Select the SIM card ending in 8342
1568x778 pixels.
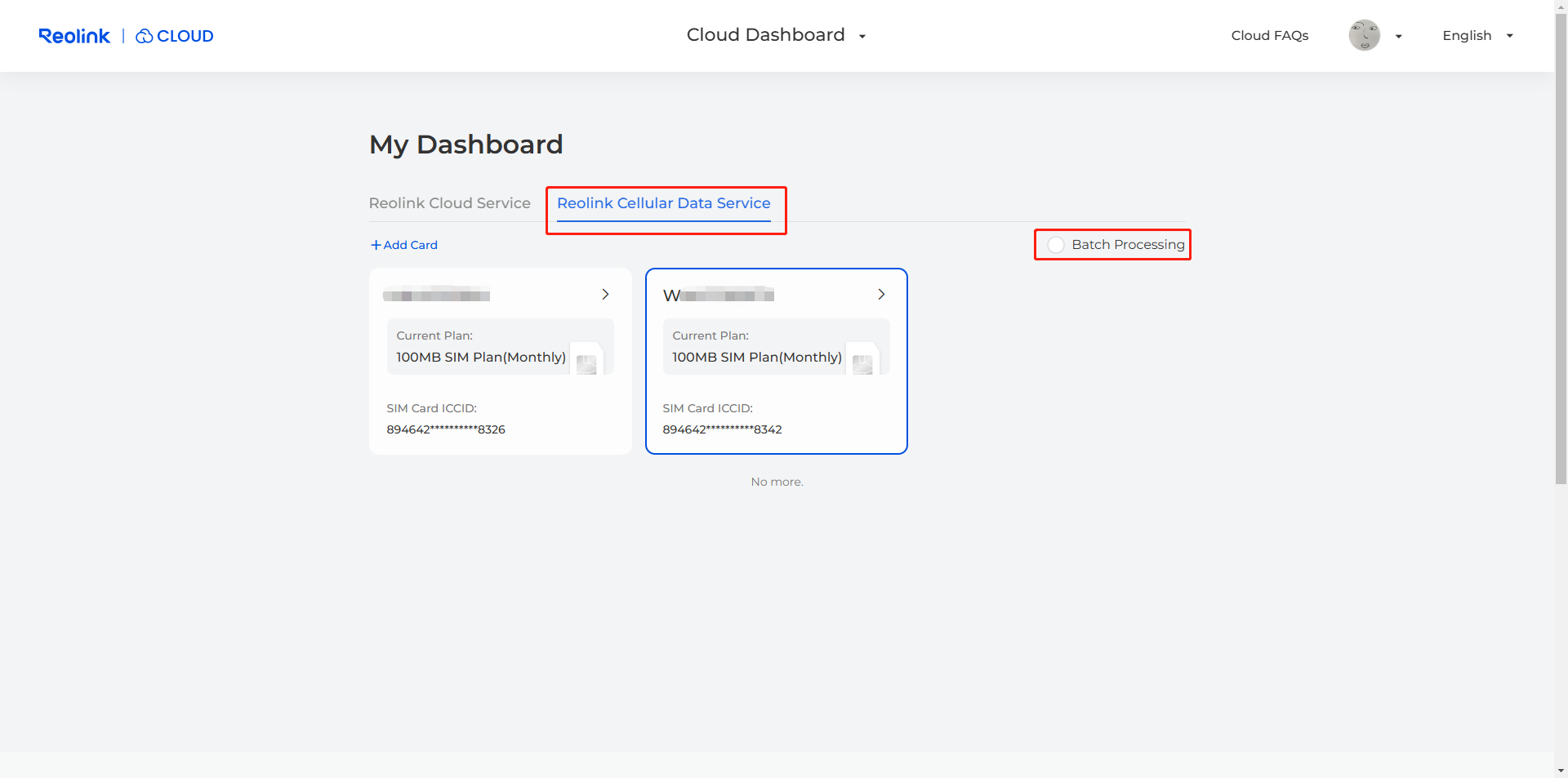pyautogui.click(x=777, y=362)
